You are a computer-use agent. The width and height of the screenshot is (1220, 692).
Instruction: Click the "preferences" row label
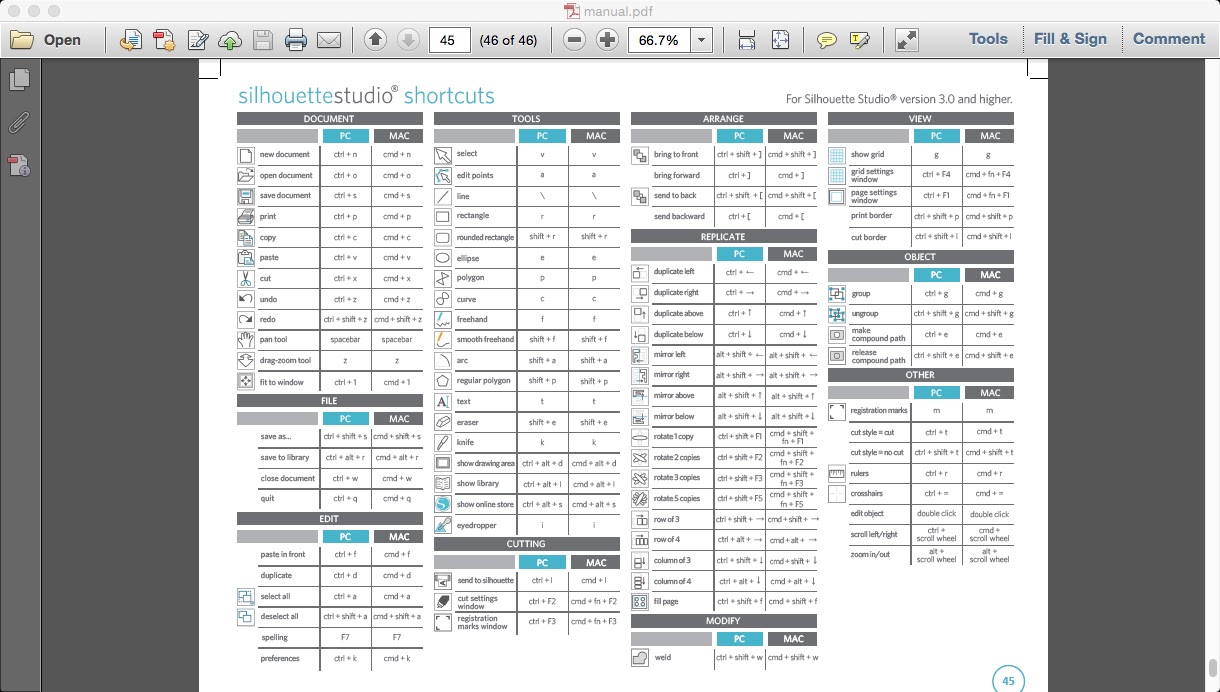tap(280, 658)
